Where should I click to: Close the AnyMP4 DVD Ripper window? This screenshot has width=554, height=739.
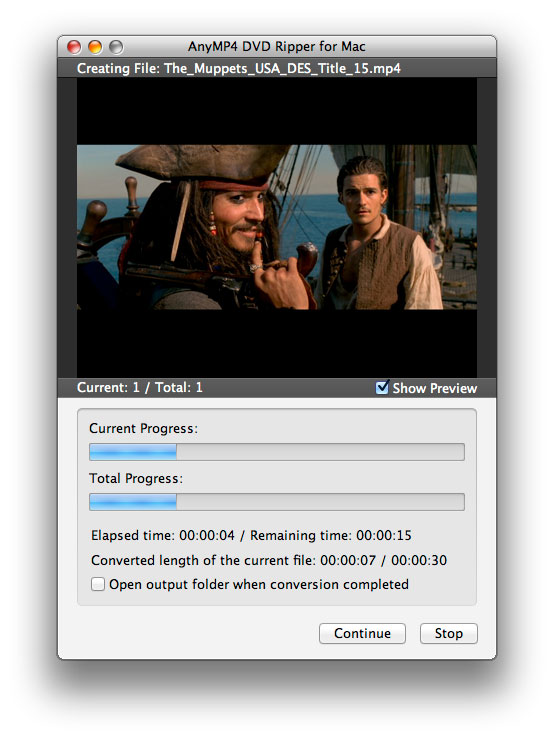tap(74, 47)
